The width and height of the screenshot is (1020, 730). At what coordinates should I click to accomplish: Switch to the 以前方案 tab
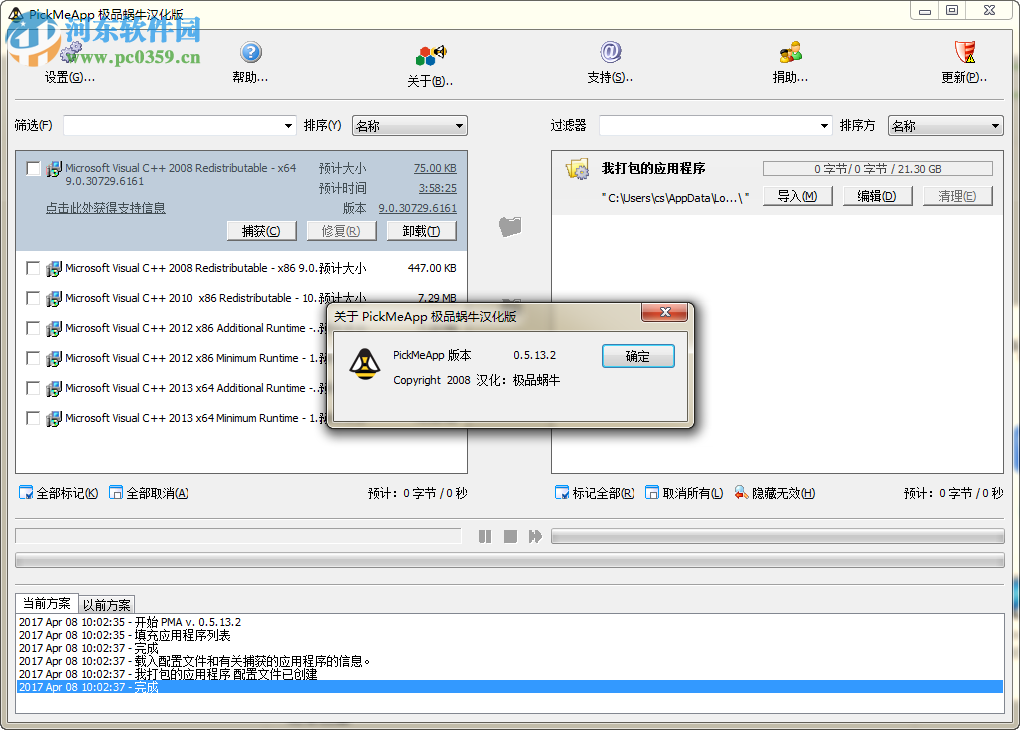(x=105, y=603)
